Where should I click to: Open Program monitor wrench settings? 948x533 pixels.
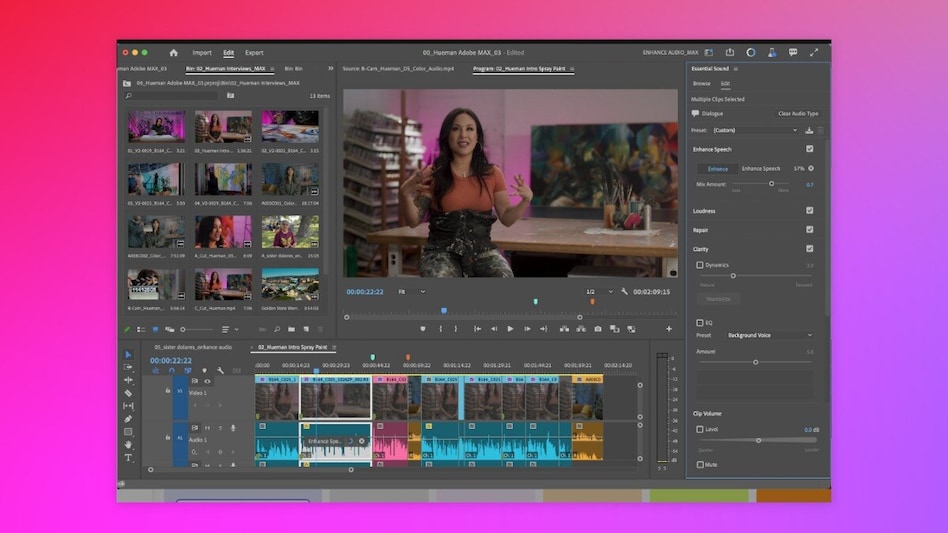tap(624, 291)
